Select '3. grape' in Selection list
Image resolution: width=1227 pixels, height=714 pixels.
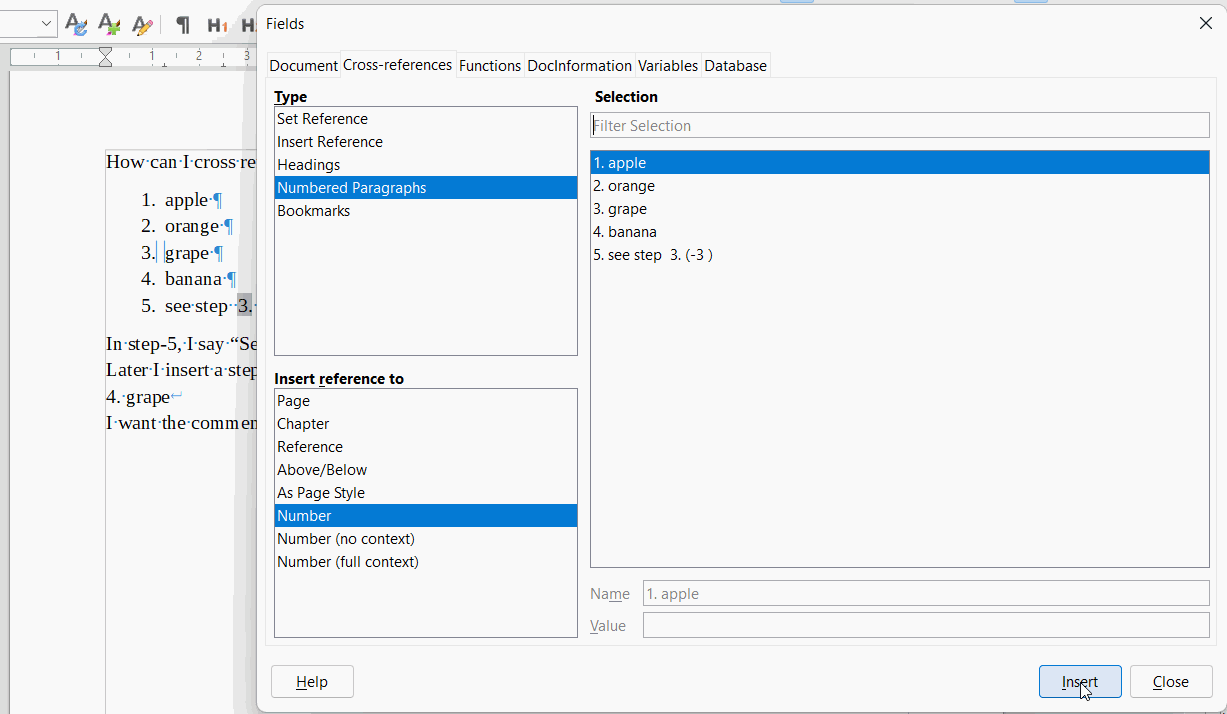click(620, 209)
